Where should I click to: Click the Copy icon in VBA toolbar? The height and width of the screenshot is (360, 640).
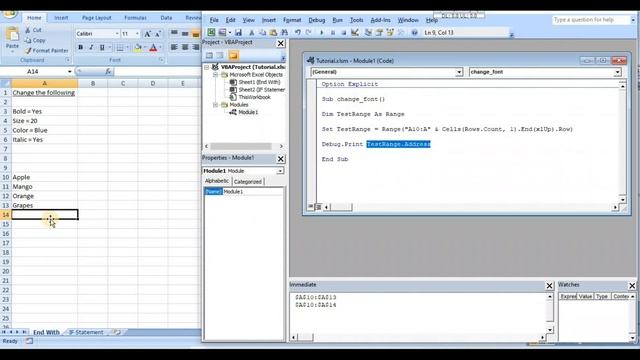(x=262, y=32)
